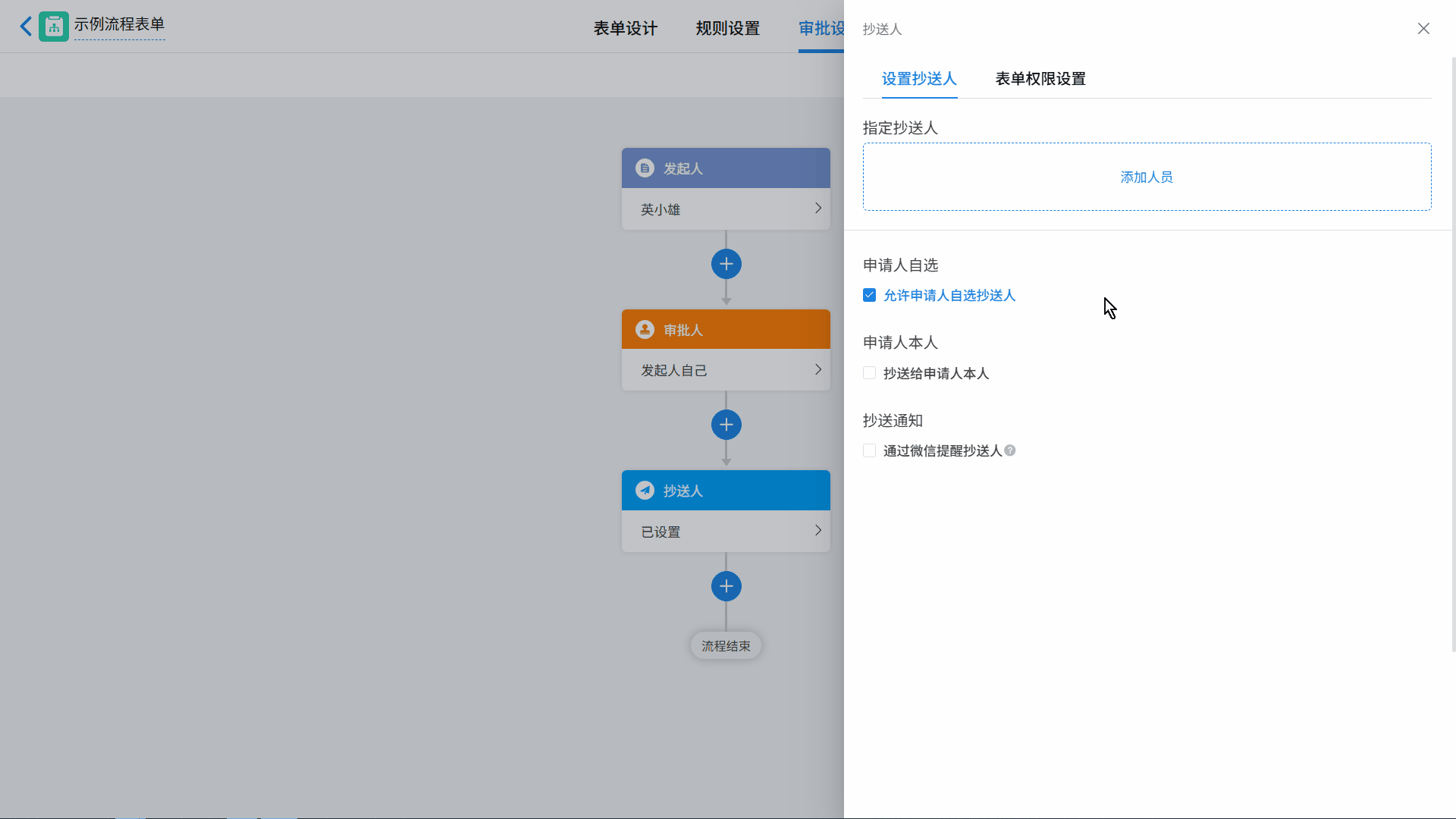This screenshot has height=819, width=1456.
Task: Enable 抄送给申请人本人 checkbox
Action: [x=870, y=373]
